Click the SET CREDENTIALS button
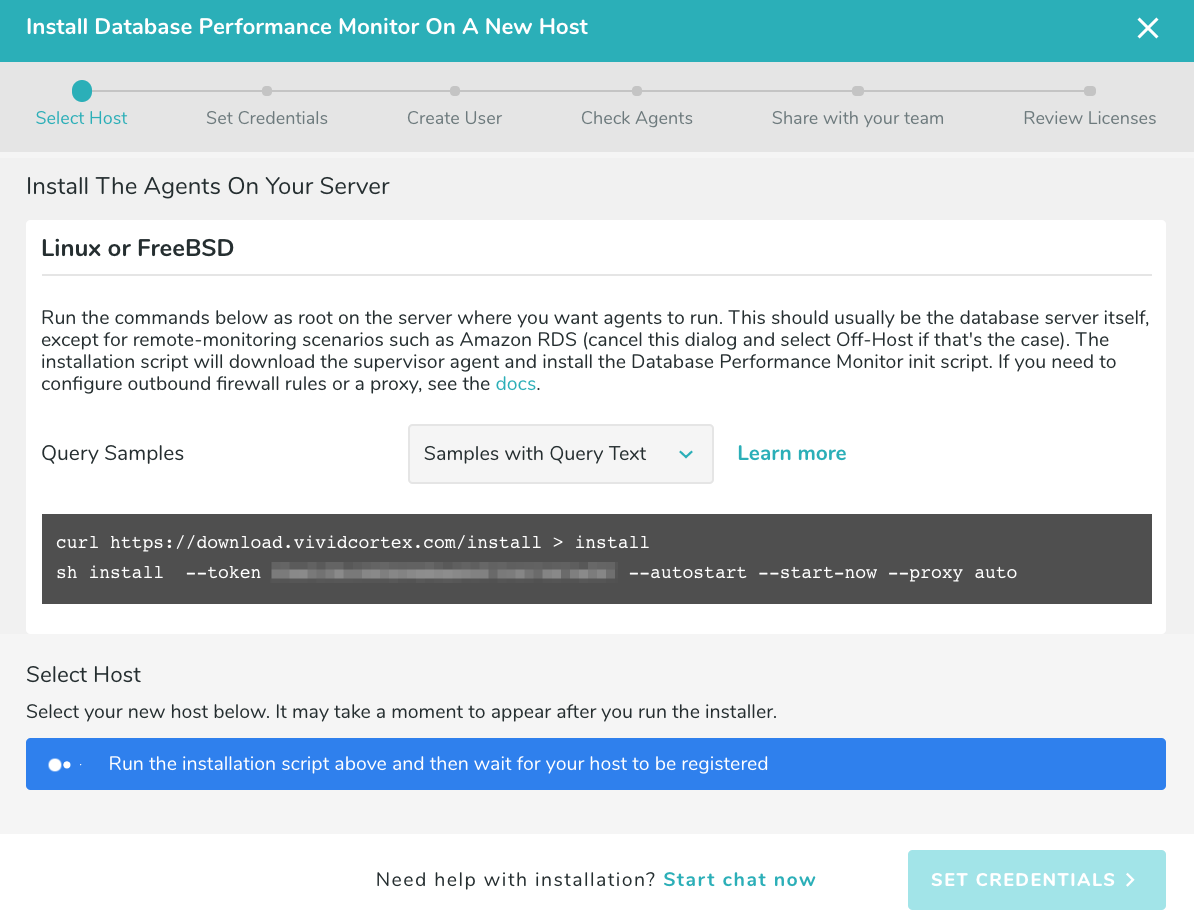This screenshot has width=1194, height=922. pyautogui.click(x=1036, y=879)
